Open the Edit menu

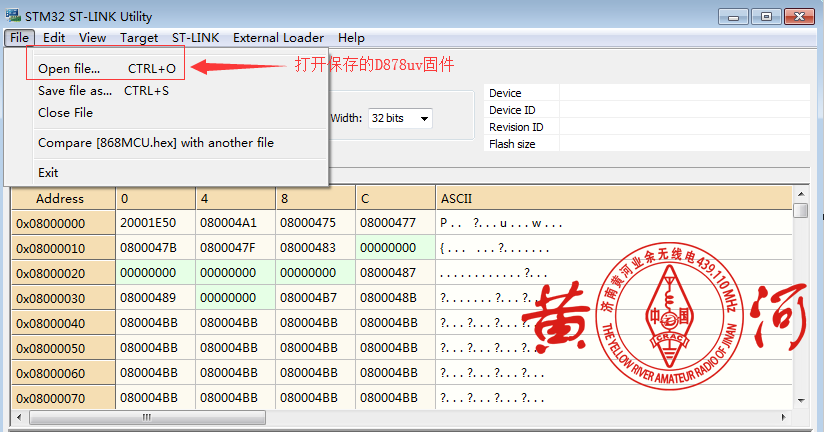click(x=54, y=38)
